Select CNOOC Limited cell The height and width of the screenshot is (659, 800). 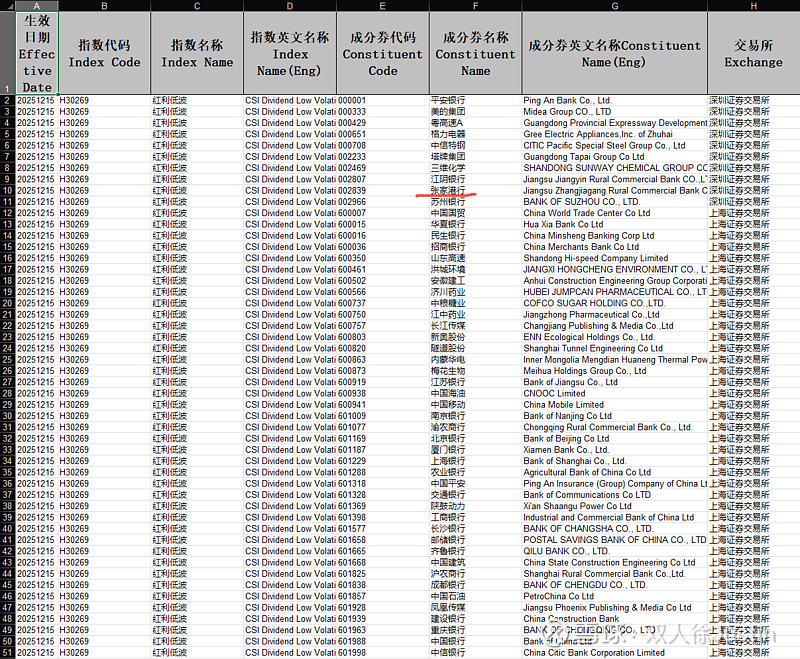point(614,394)
